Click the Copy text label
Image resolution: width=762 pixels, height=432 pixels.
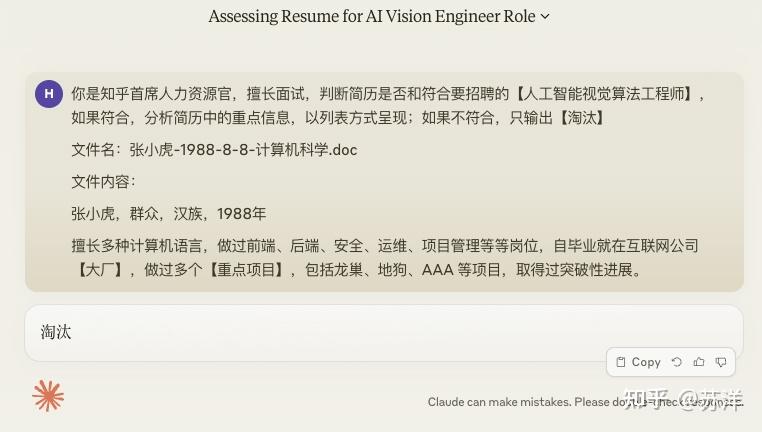click(646, 362)
